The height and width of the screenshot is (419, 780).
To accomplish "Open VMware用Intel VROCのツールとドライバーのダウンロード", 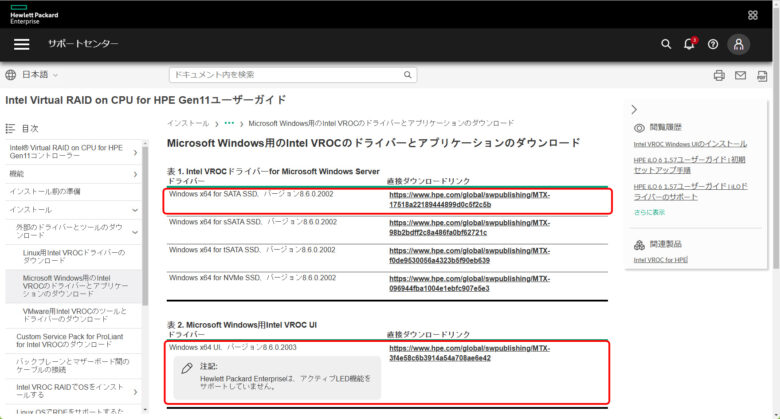I will (75, 315).
